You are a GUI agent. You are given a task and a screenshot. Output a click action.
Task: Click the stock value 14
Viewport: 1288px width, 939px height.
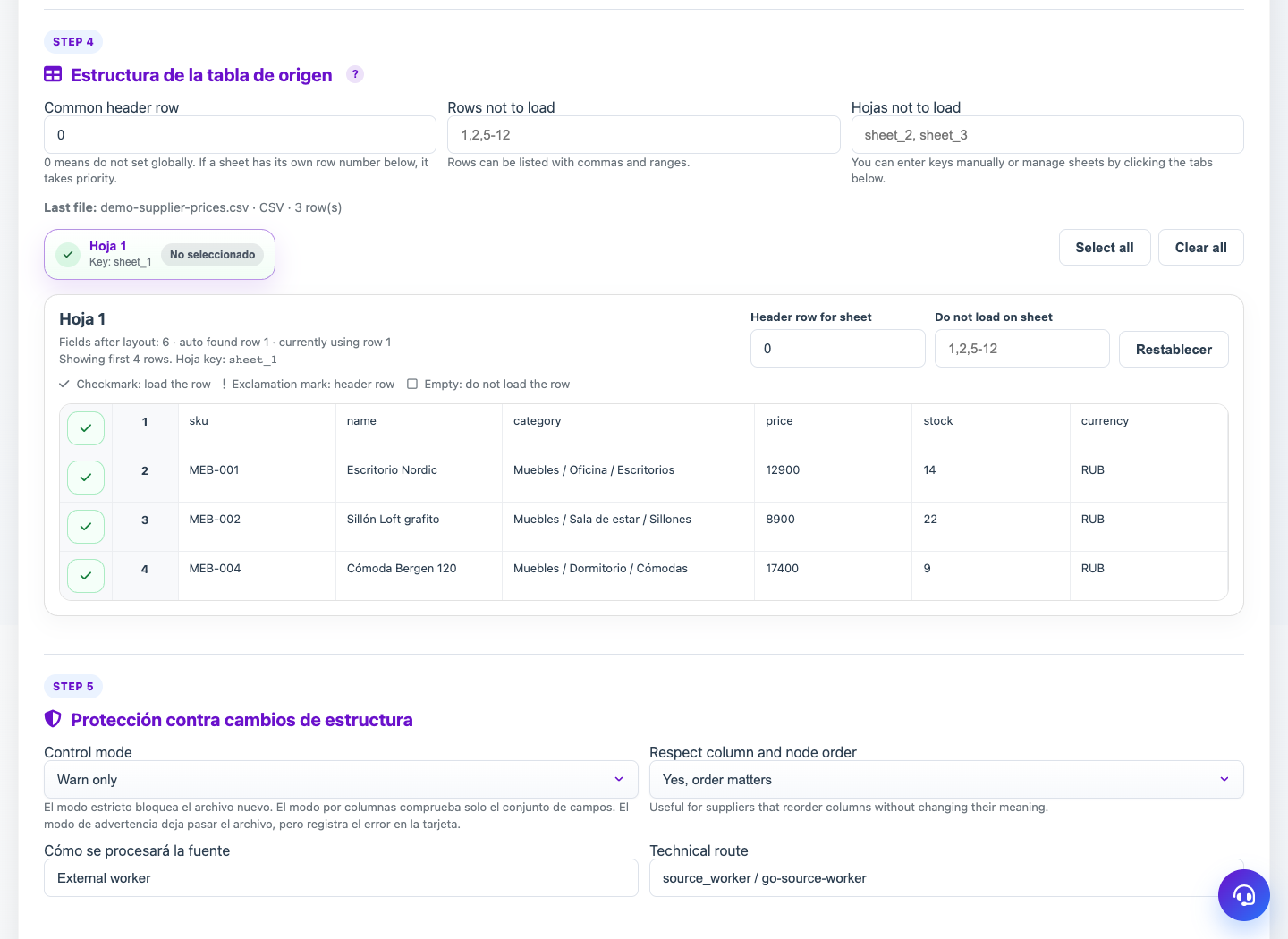pyautogui.click(x=929, y=470)
